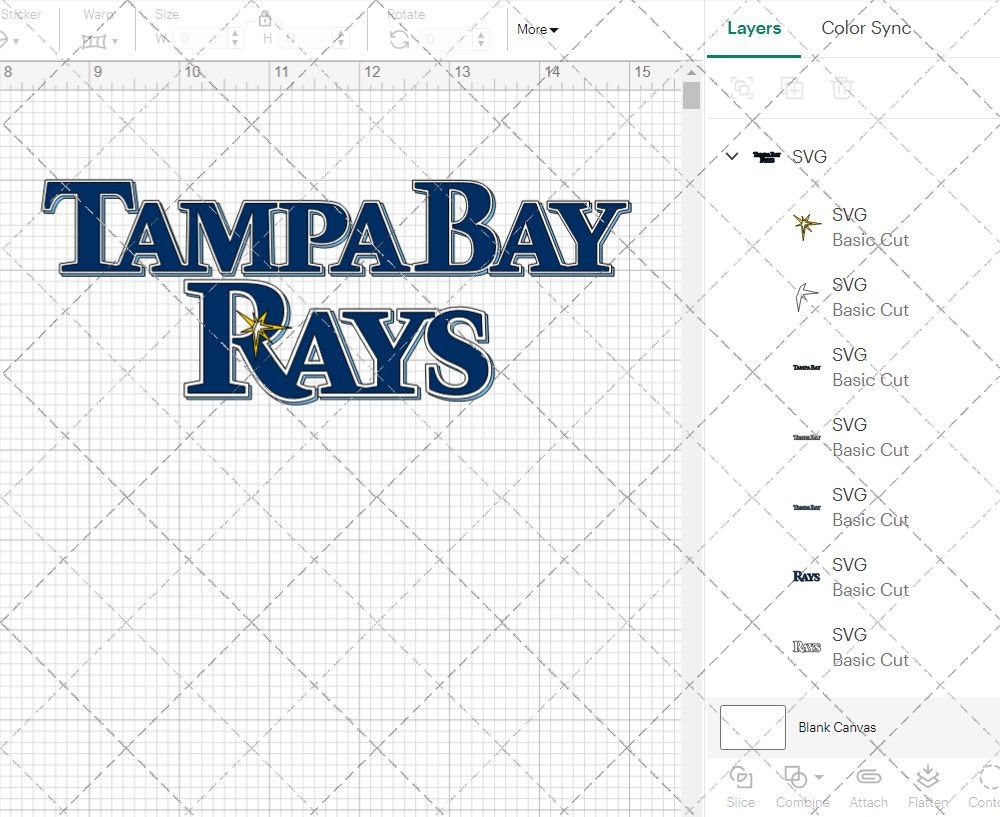Select the yellow starburst SVG layer

click(x=807, y=227)
